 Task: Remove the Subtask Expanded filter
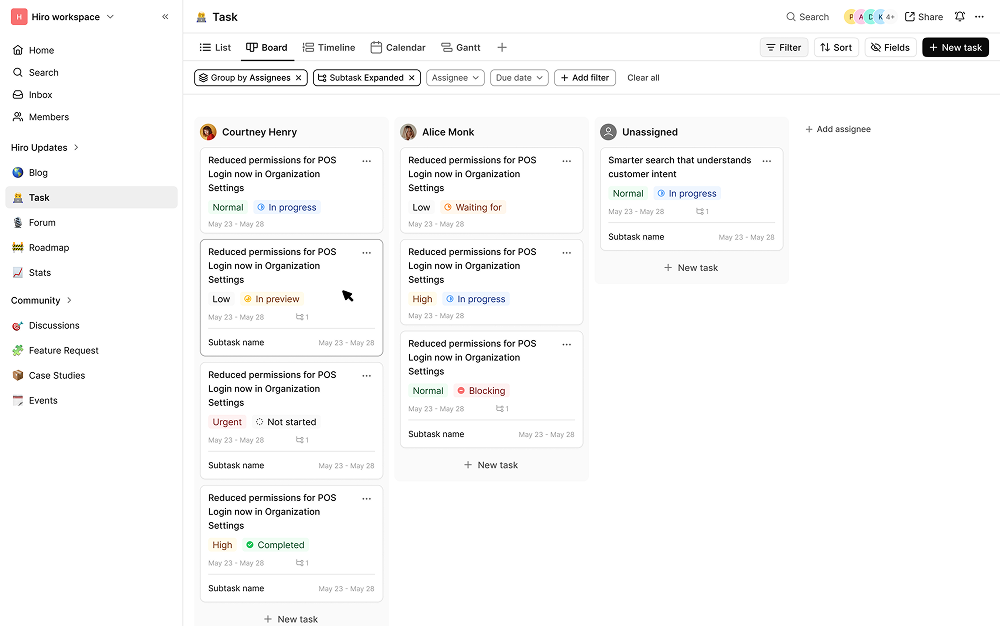412,78
